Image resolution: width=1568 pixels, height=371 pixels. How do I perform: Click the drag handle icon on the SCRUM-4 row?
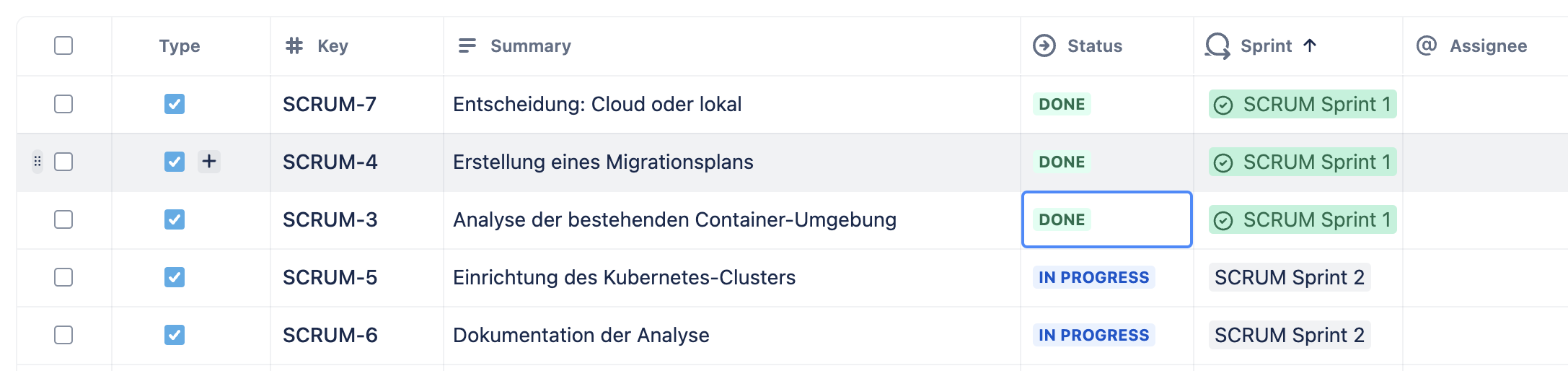pyautogui.click(x=38, y=162)
